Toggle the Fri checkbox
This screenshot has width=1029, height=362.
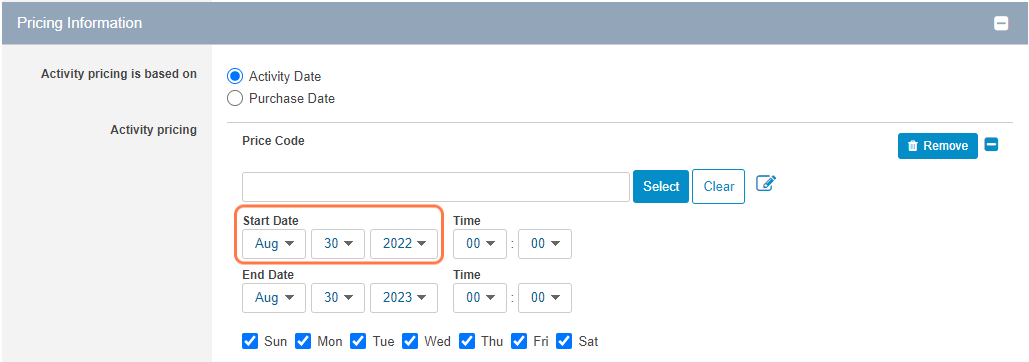tap(518, 341)
